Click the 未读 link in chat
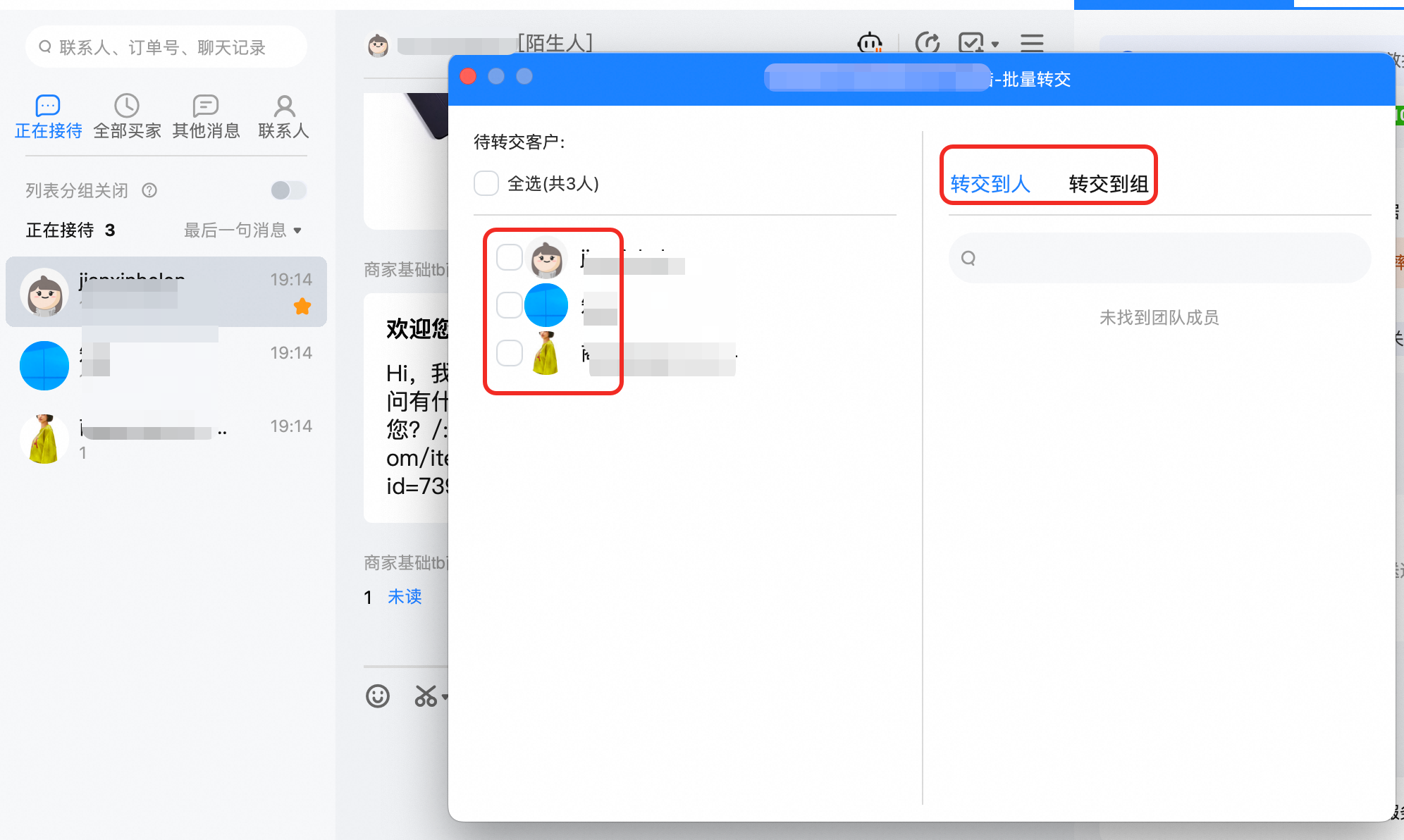The image size is (1404, 840). pos(405,597)
